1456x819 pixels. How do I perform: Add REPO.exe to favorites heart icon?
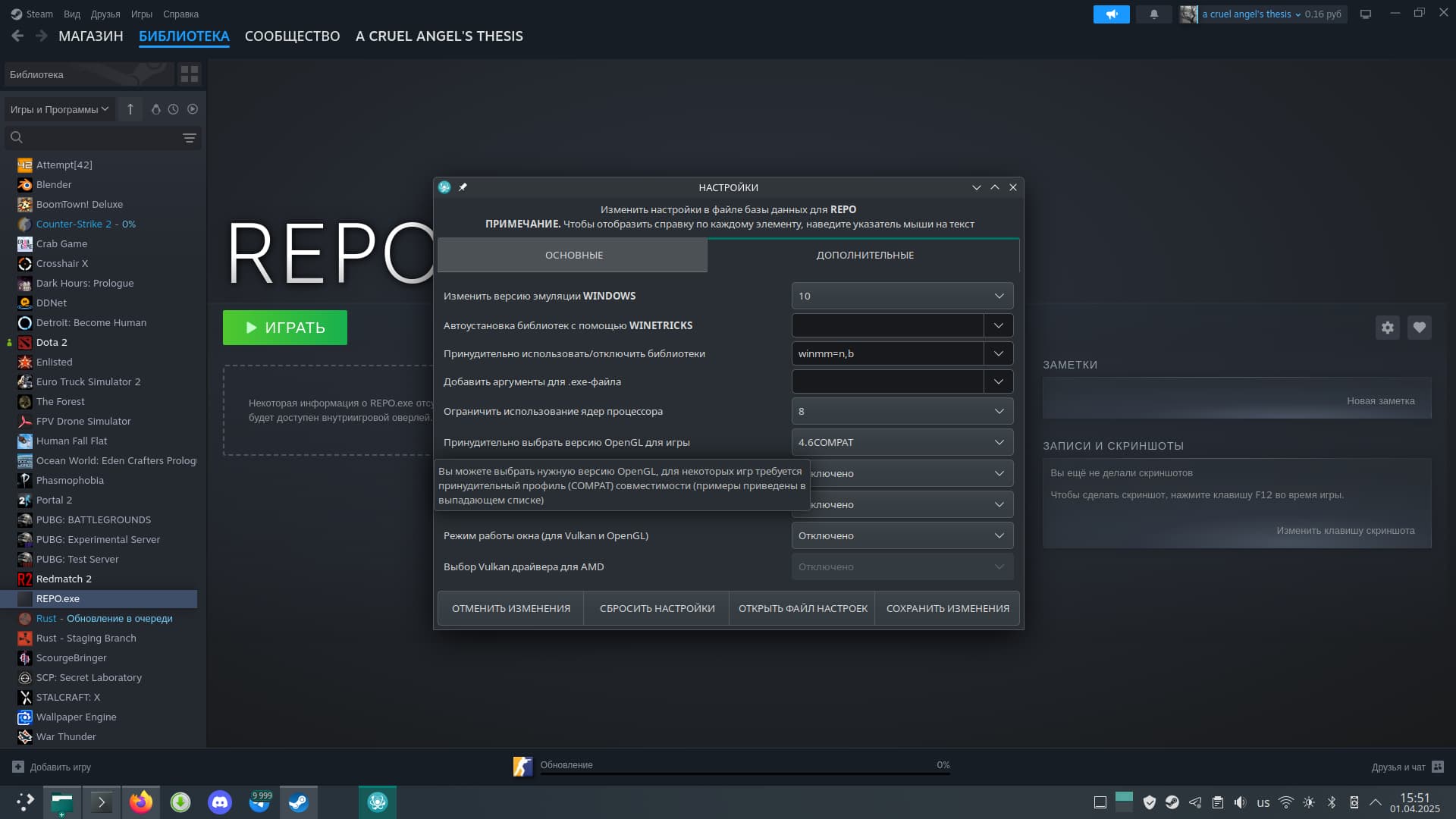tap(1419, 328)
